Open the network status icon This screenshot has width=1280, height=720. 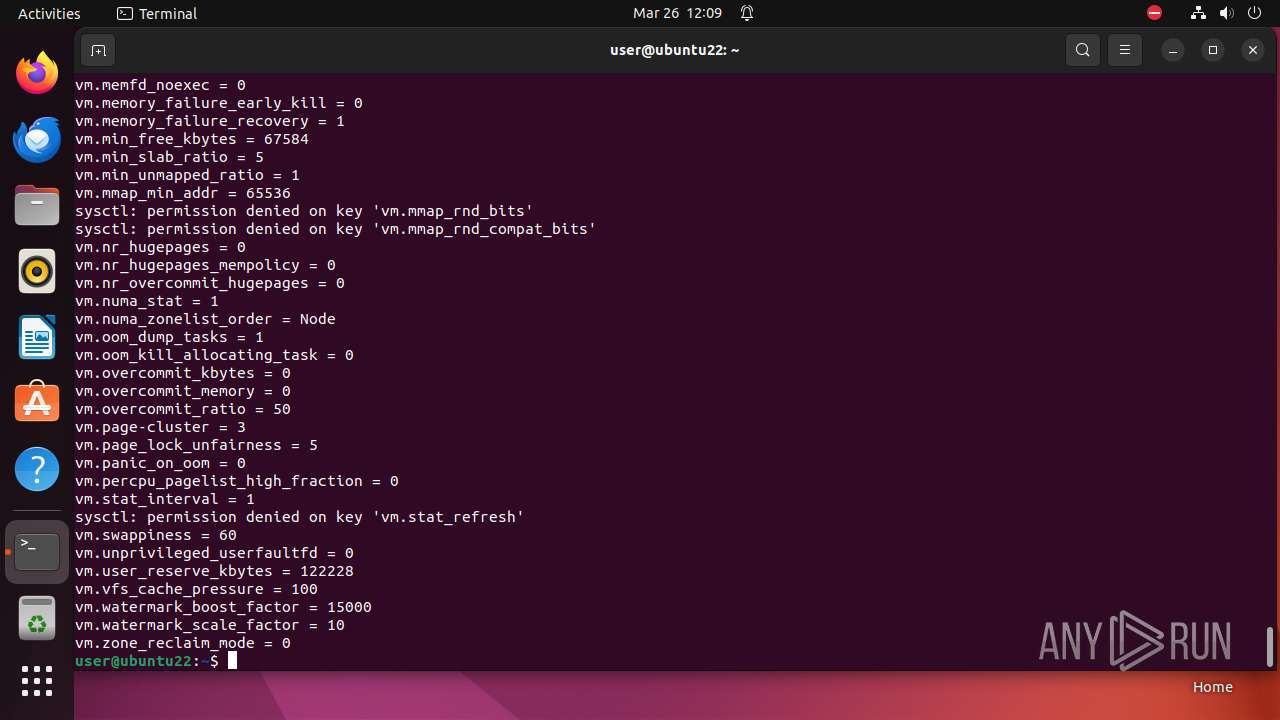(x=1198, y=14)
